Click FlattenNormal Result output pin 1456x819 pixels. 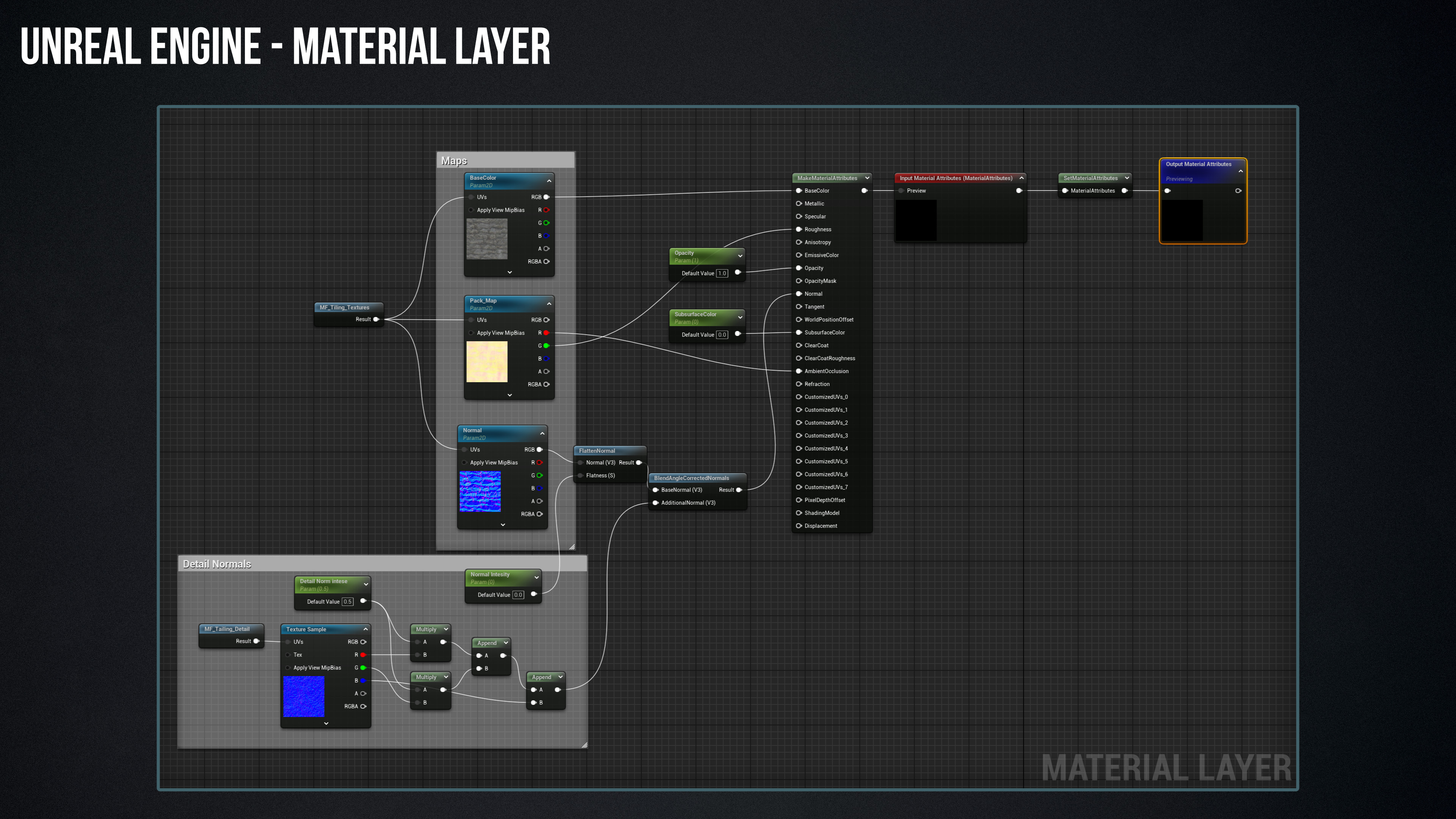639,463
